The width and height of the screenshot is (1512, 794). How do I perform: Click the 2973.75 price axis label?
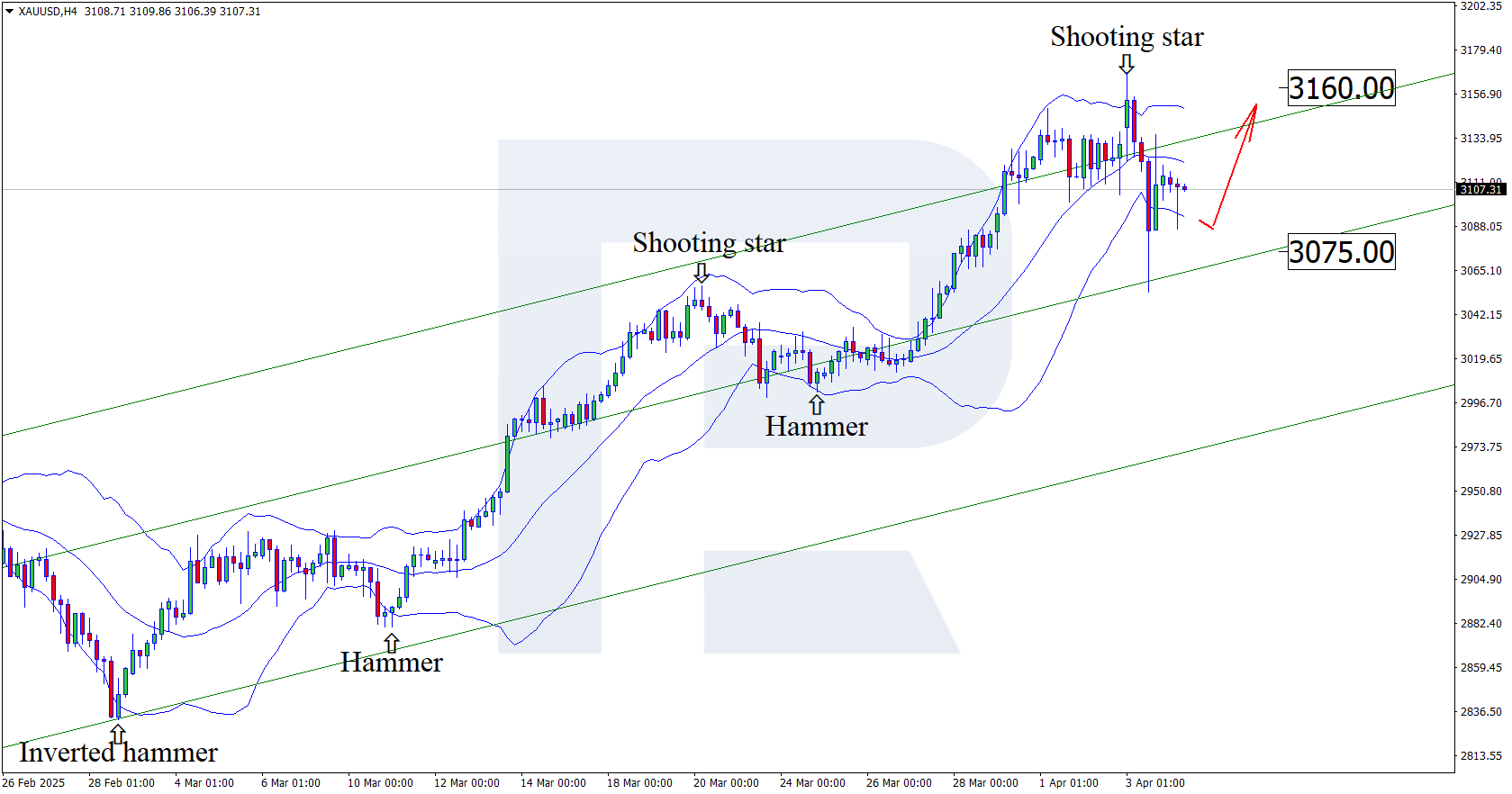pos(1481,447)
